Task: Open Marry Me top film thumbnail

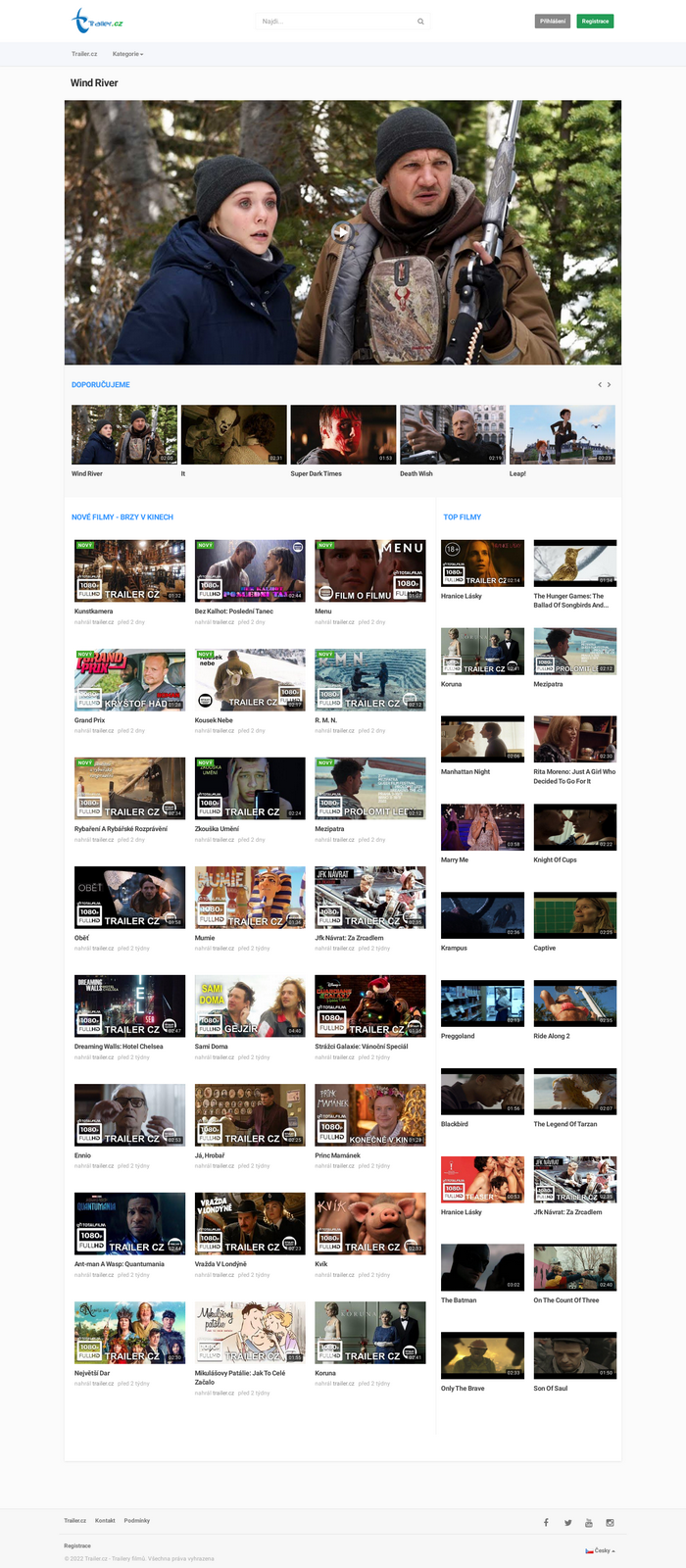Action: tap(482, 827)
